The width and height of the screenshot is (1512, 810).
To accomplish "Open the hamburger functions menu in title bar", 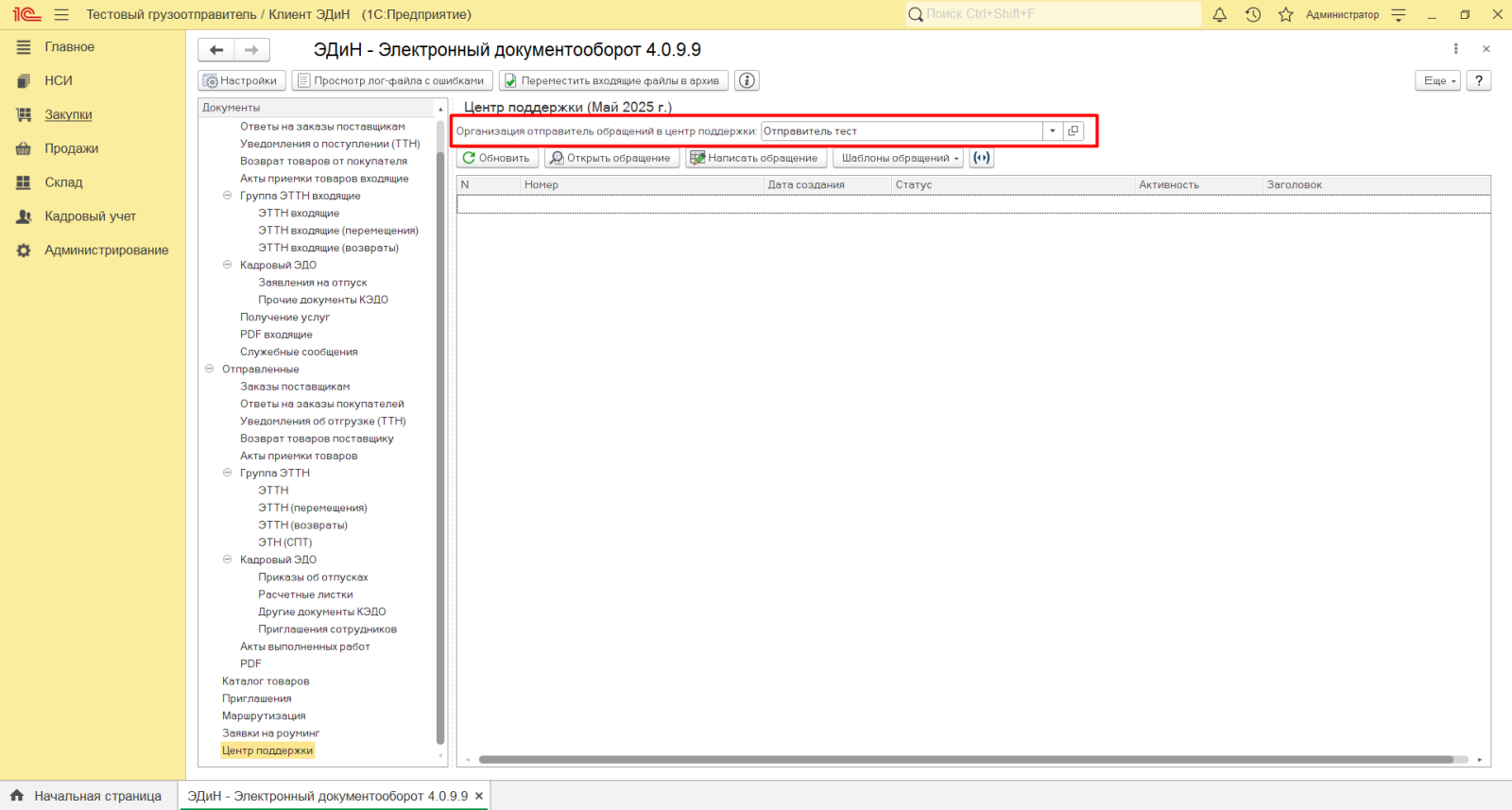I will point(61,14).
